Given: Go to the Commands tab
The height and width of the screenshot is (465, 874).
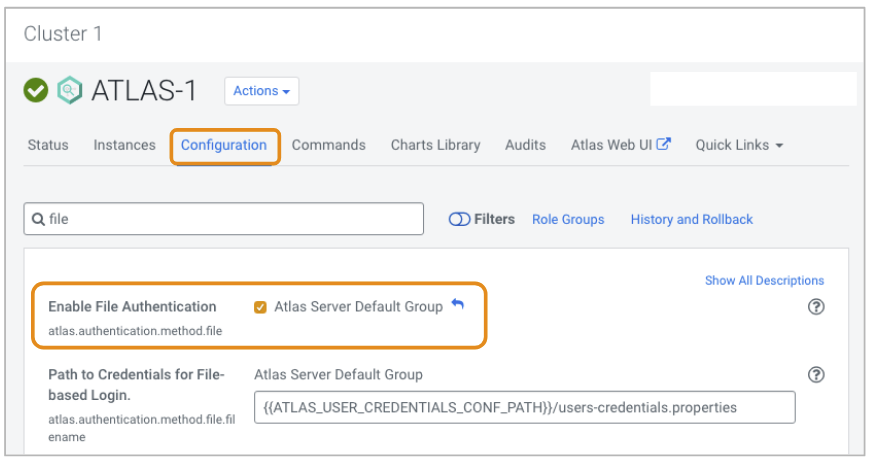Looking at the screenshot, I should [328, 145].
